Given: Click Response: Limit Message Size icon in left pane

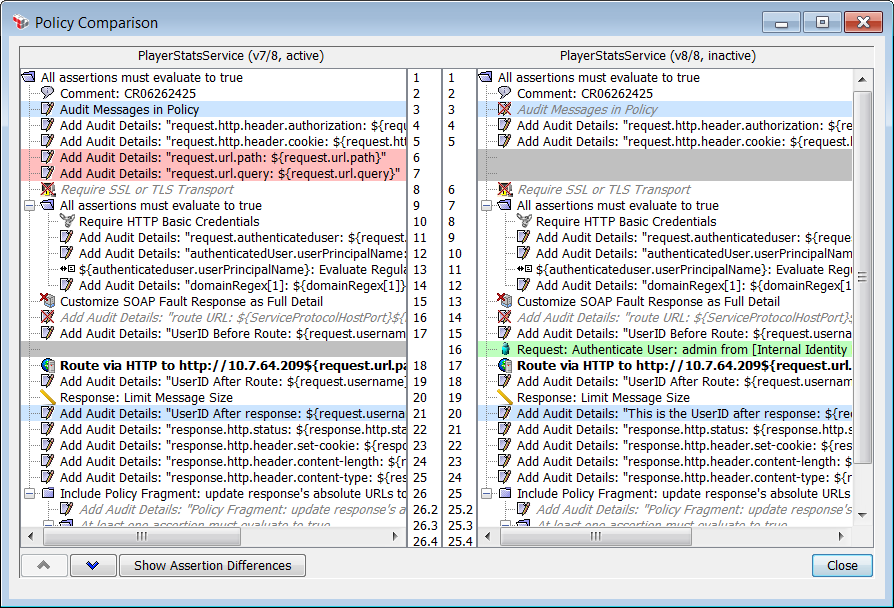Looking at the screenshot, I should [47, 398].
